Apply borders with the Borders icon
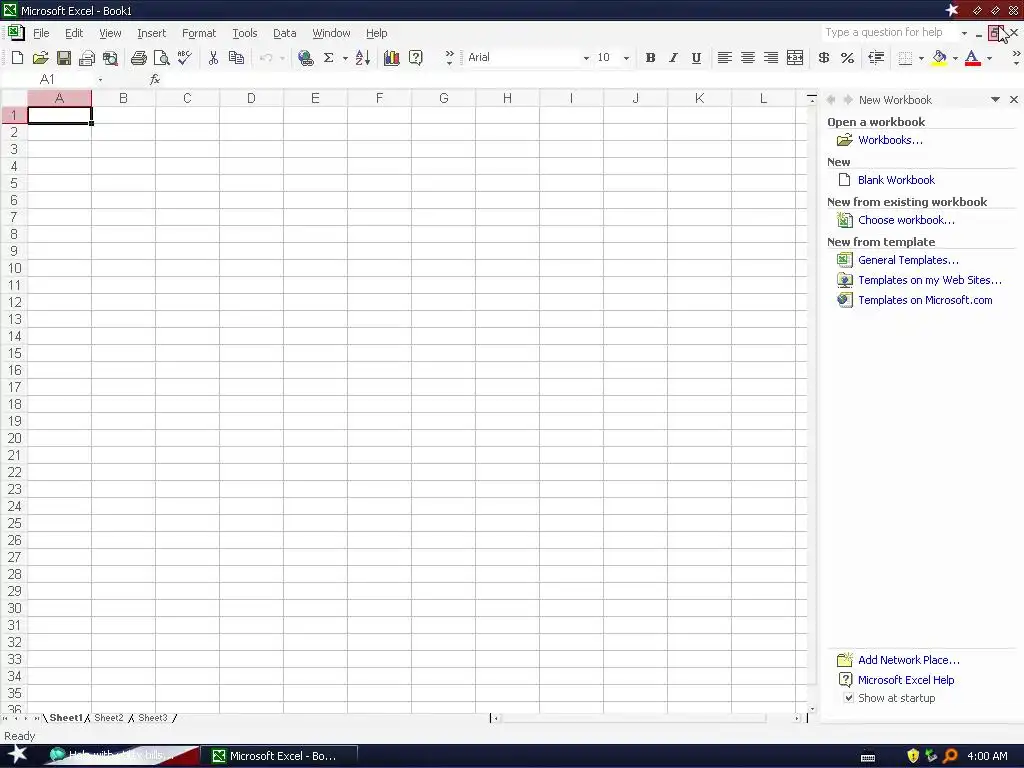The image size is (1024, 768). (905, 58)
